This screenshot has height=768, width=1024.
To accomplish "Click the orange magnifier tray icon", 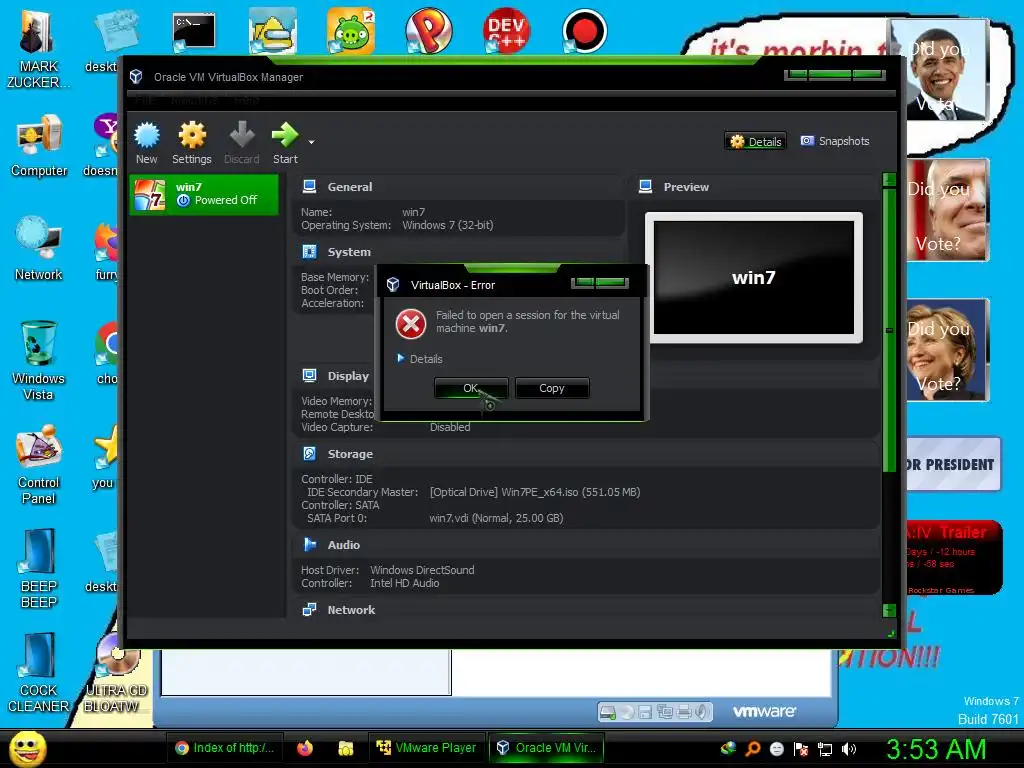I will [x=753, y=749].
